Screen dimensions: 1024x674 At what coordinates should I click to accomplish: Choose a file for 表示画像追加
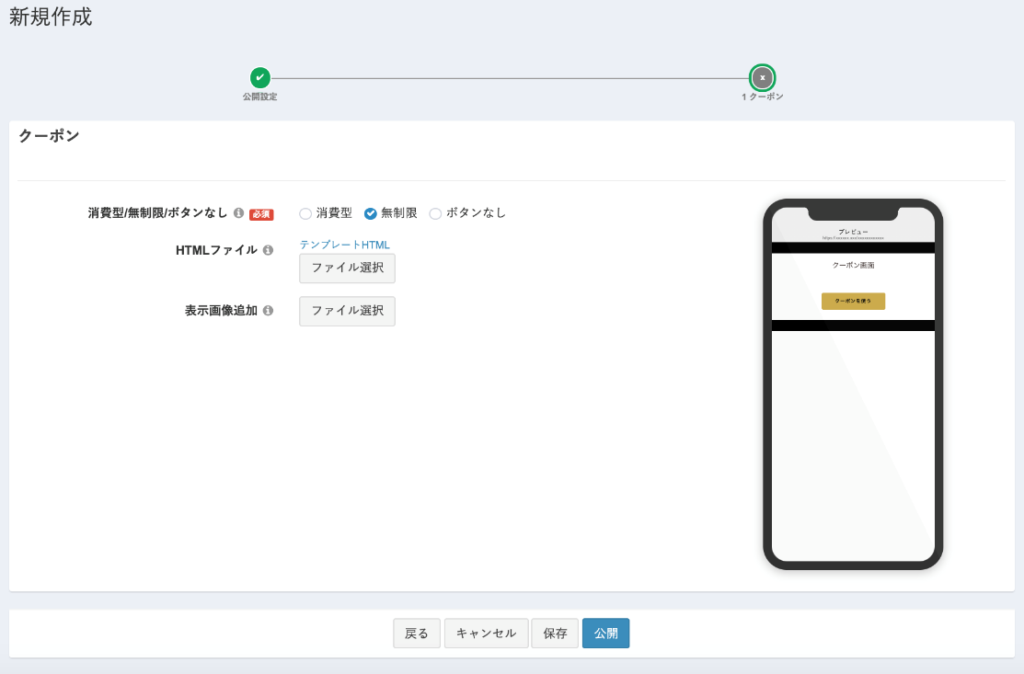[x=347, y=311]
